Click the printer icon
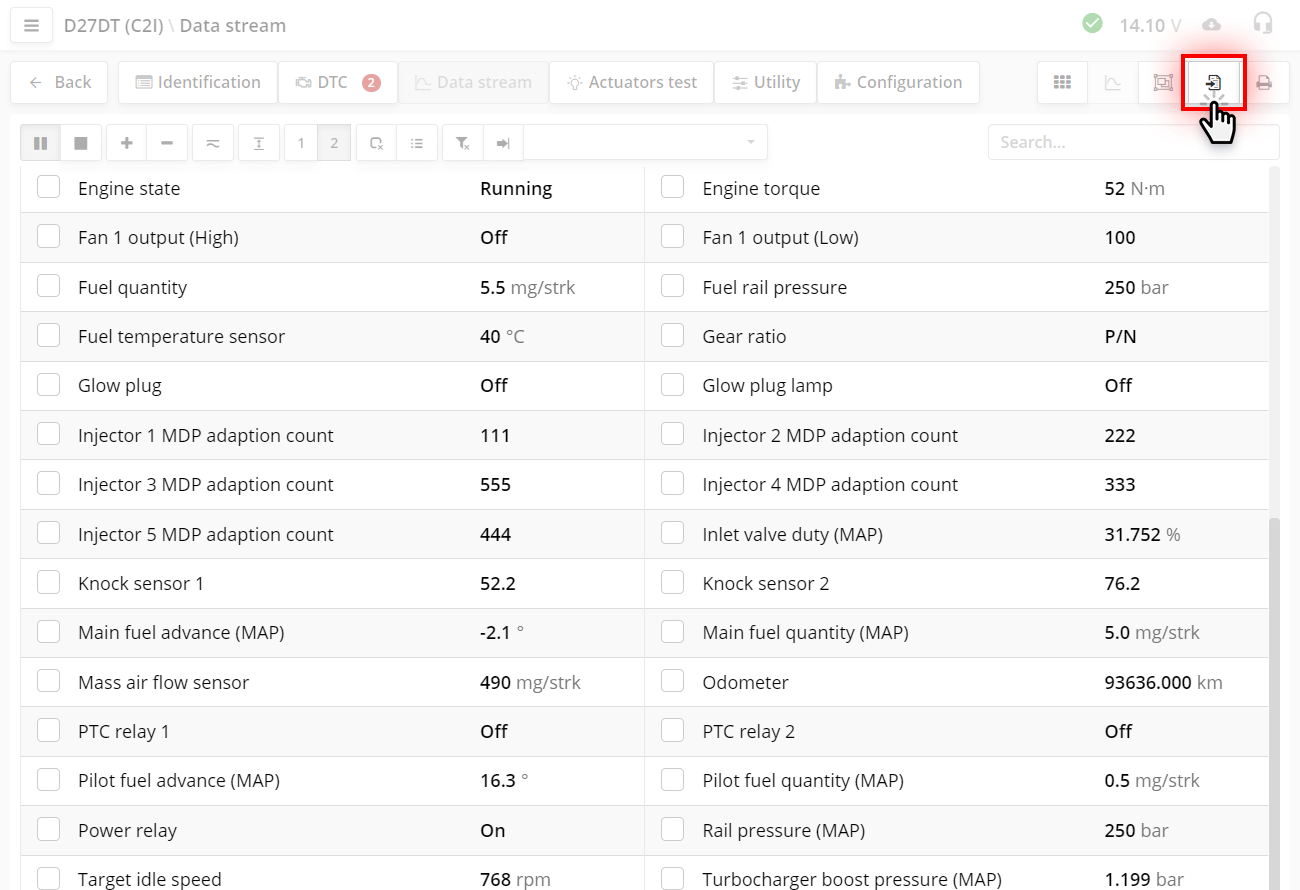1300x890 pixels. 1264,83
